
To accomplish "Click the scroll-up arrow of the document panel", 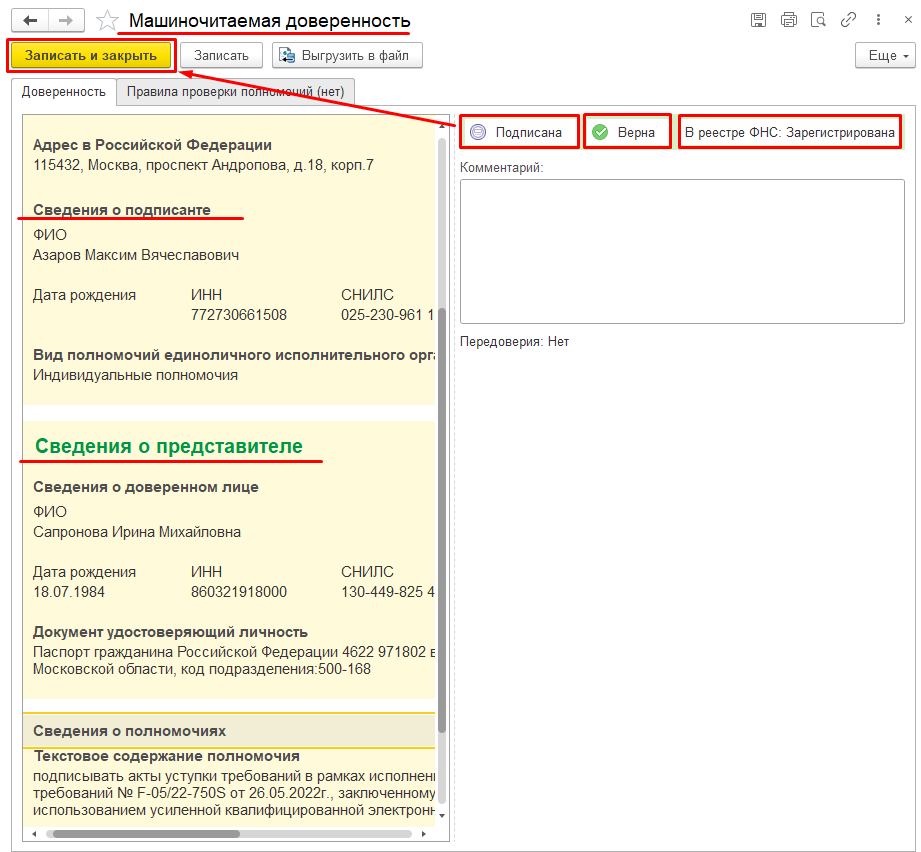I will coord(442,126).
